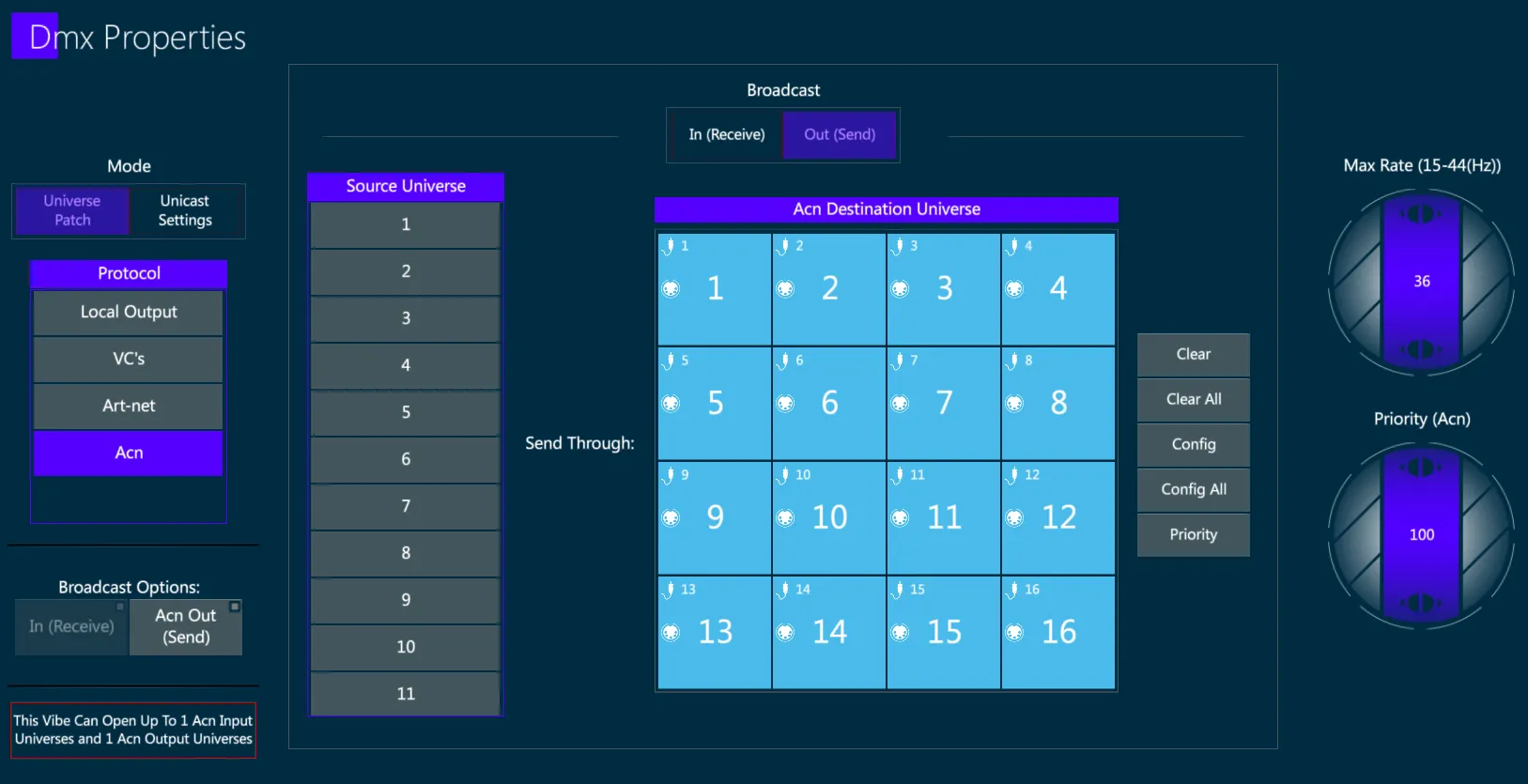
Task: Click the cable plug icon in destination tile 15
Action: (x=898, y=591)
